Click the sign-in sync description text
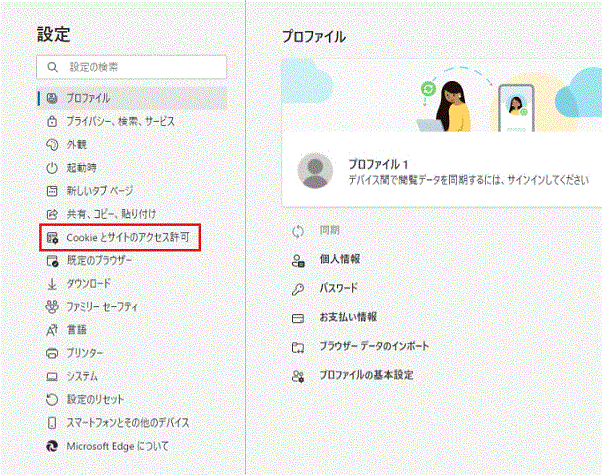The width and height of the screenshot is (602, 475). [x=468, y=180]
